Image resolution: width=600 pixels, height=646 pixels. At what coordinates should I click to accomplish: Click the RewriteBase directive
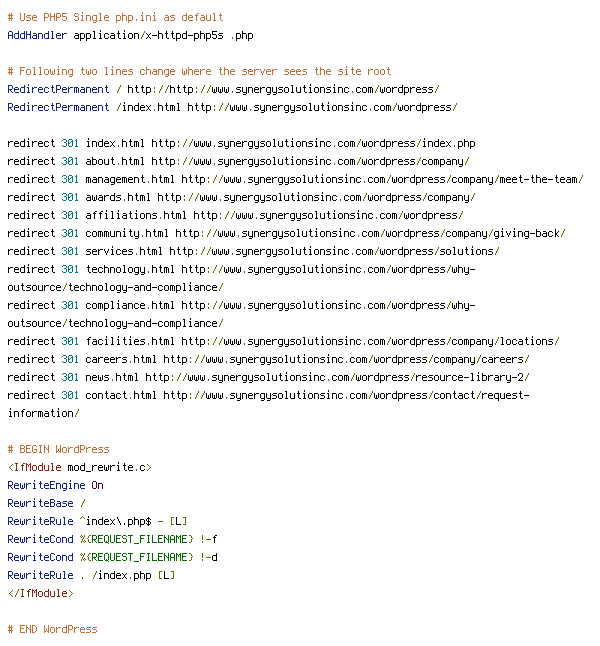point(40,503)
